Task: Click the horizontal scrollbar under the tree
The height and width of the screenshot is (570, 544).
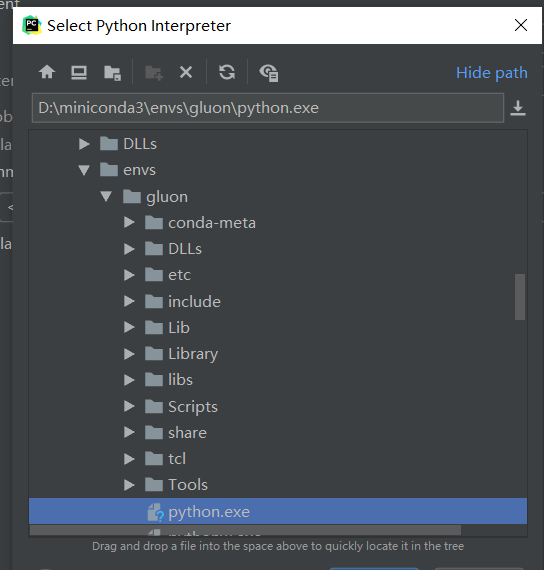Action: pyautogui.click(x=245, y=530)
